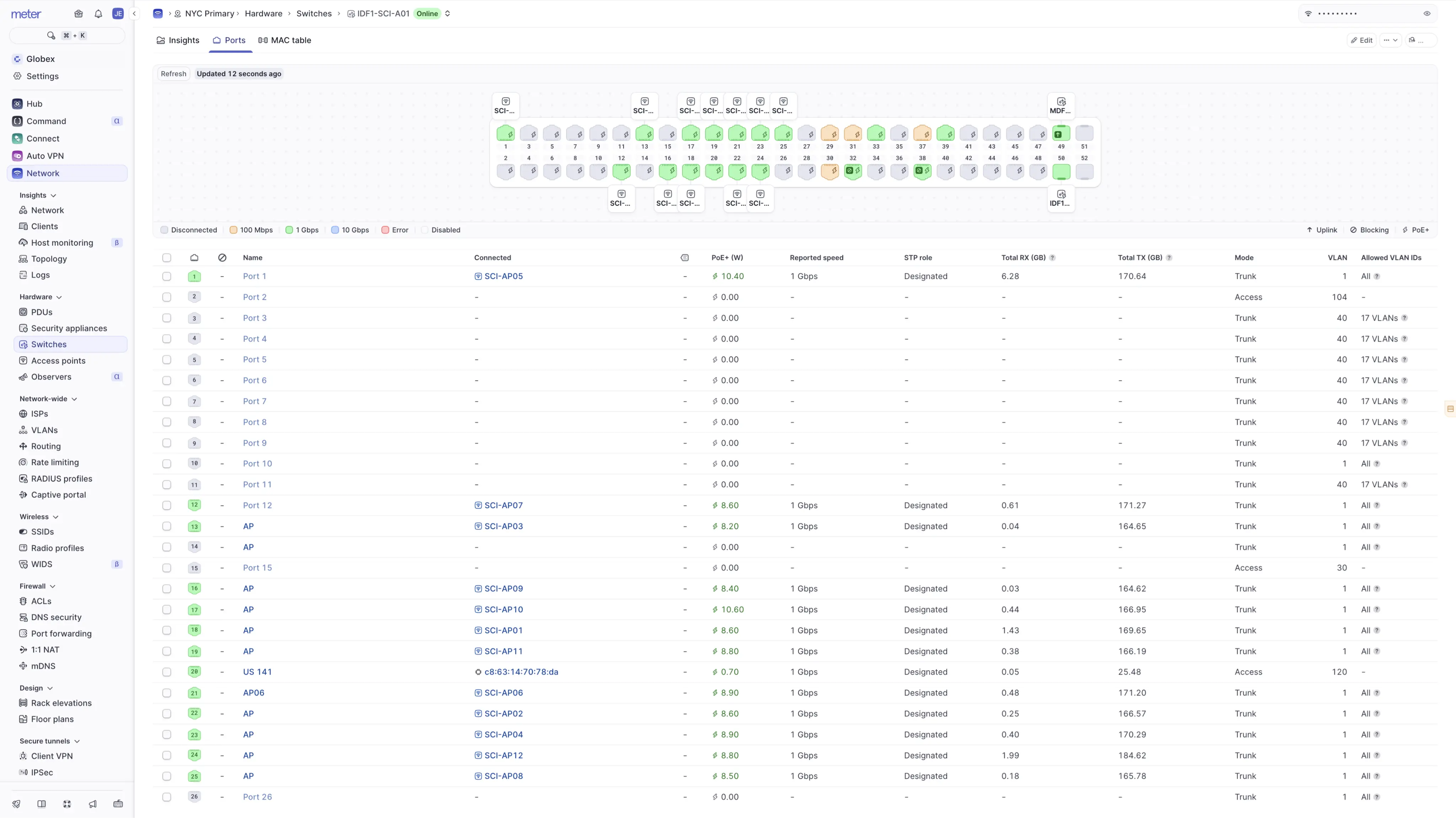Open the more actions dropdown beside Edit
This screenshot has width=1456, height=818.
point(1391,40)
